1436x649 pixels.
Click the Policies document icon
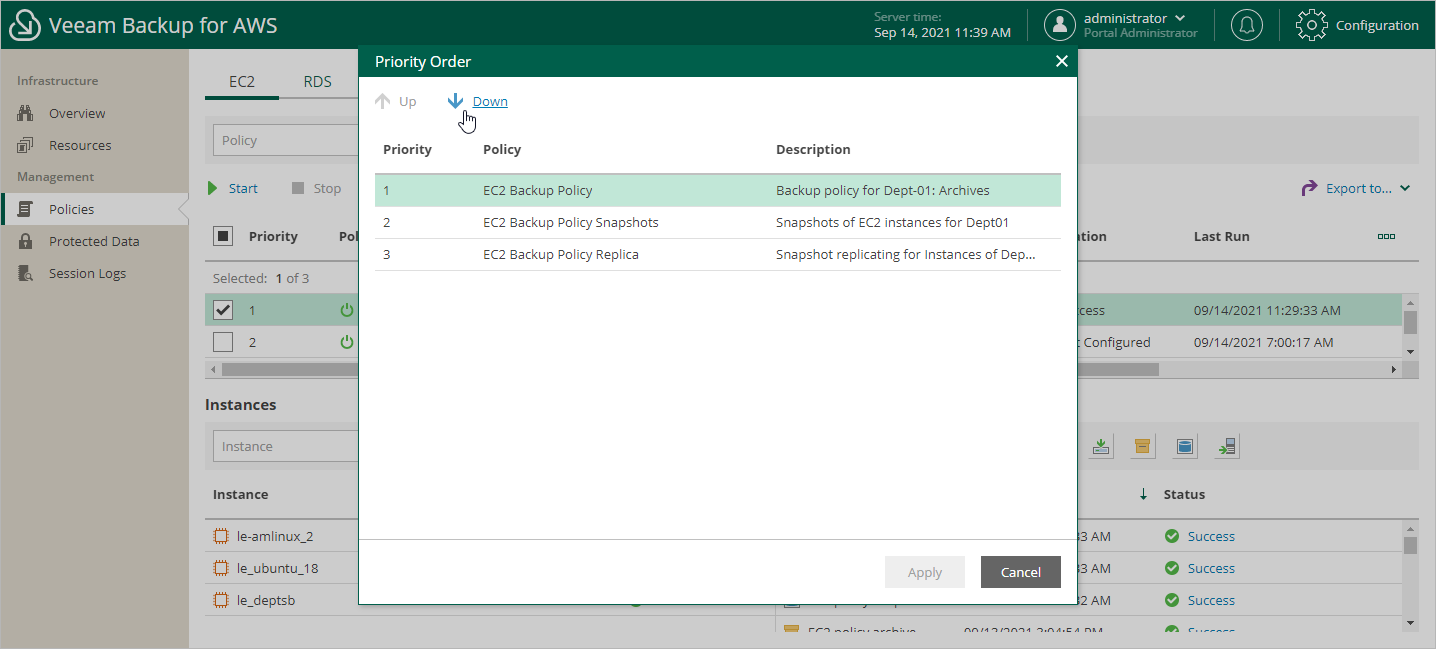26,209
